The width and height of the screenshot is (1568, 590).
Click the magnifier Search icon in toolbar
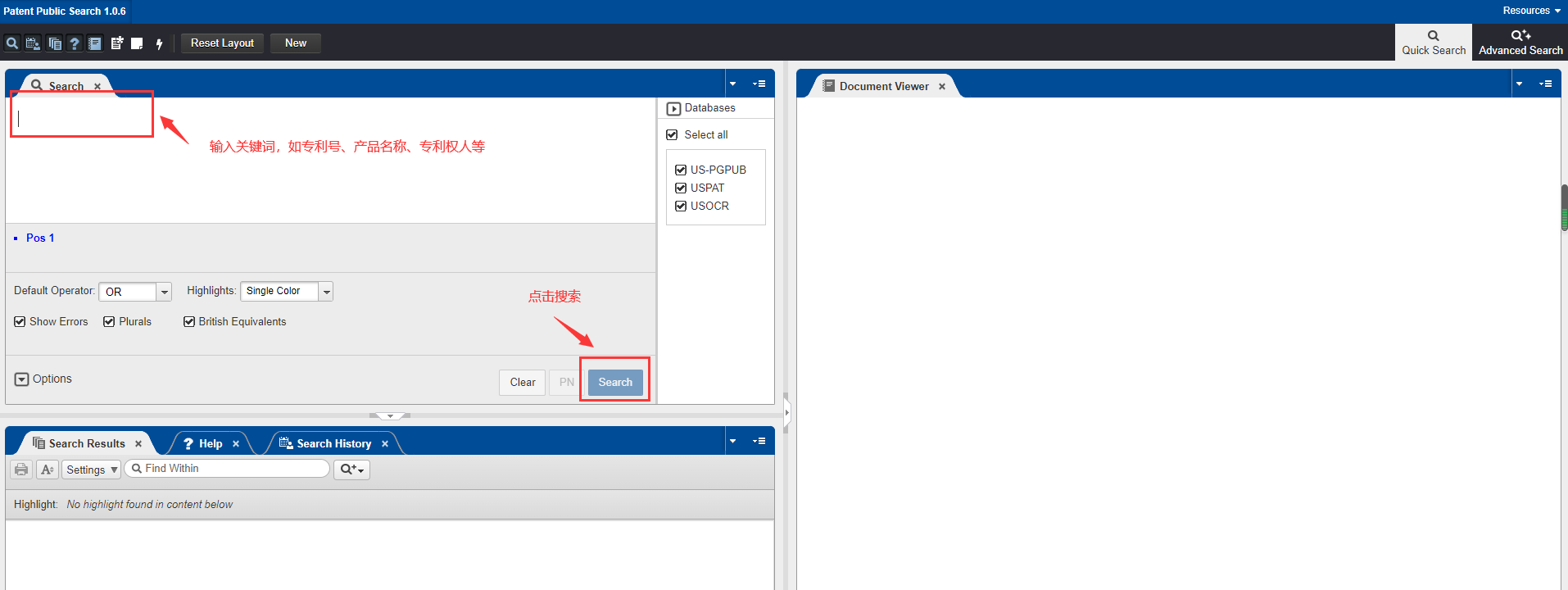[x=12, y=43]
